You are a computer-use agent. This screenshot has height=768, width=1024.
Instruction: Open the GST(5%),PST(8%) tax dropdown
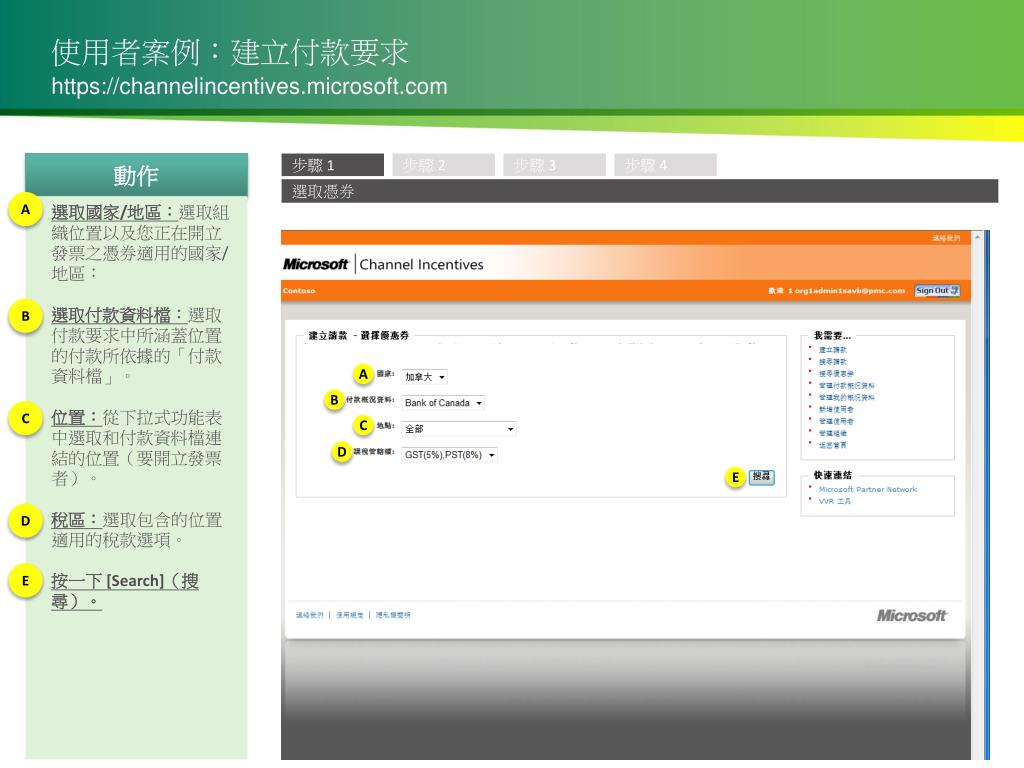pyautogui.click(x=449, y=455)
